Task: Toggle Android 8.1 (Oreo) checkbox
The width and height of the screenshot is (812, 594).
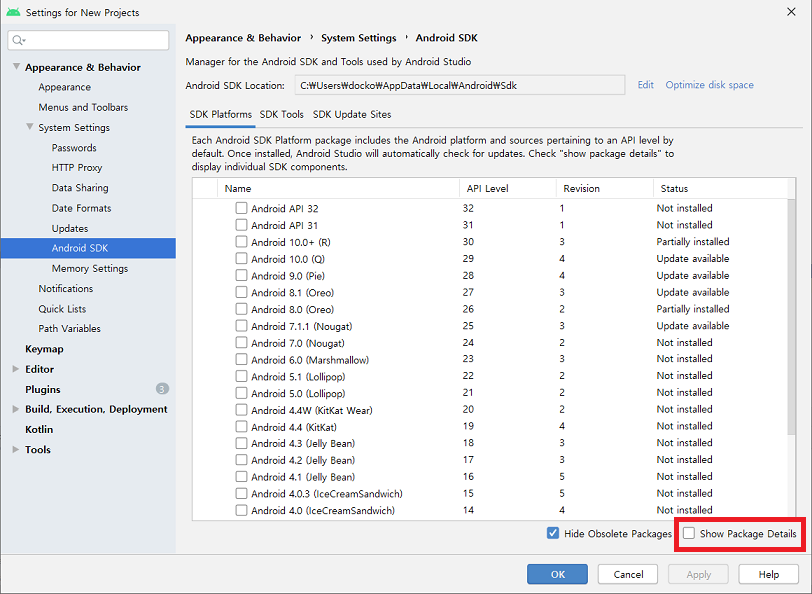Action: coord(241,292)
